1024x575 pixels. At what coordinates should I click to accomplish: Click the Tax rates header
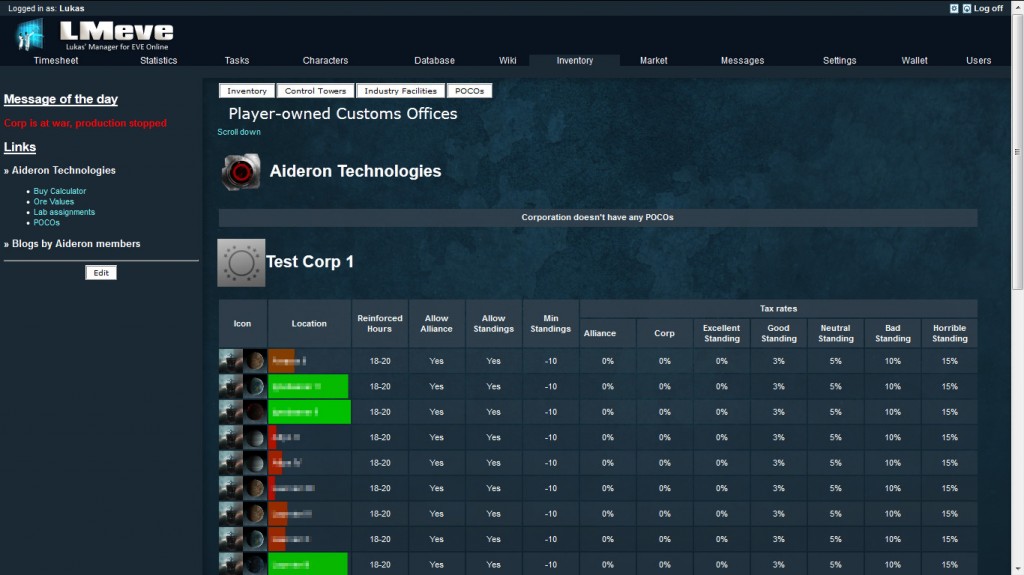778,308
